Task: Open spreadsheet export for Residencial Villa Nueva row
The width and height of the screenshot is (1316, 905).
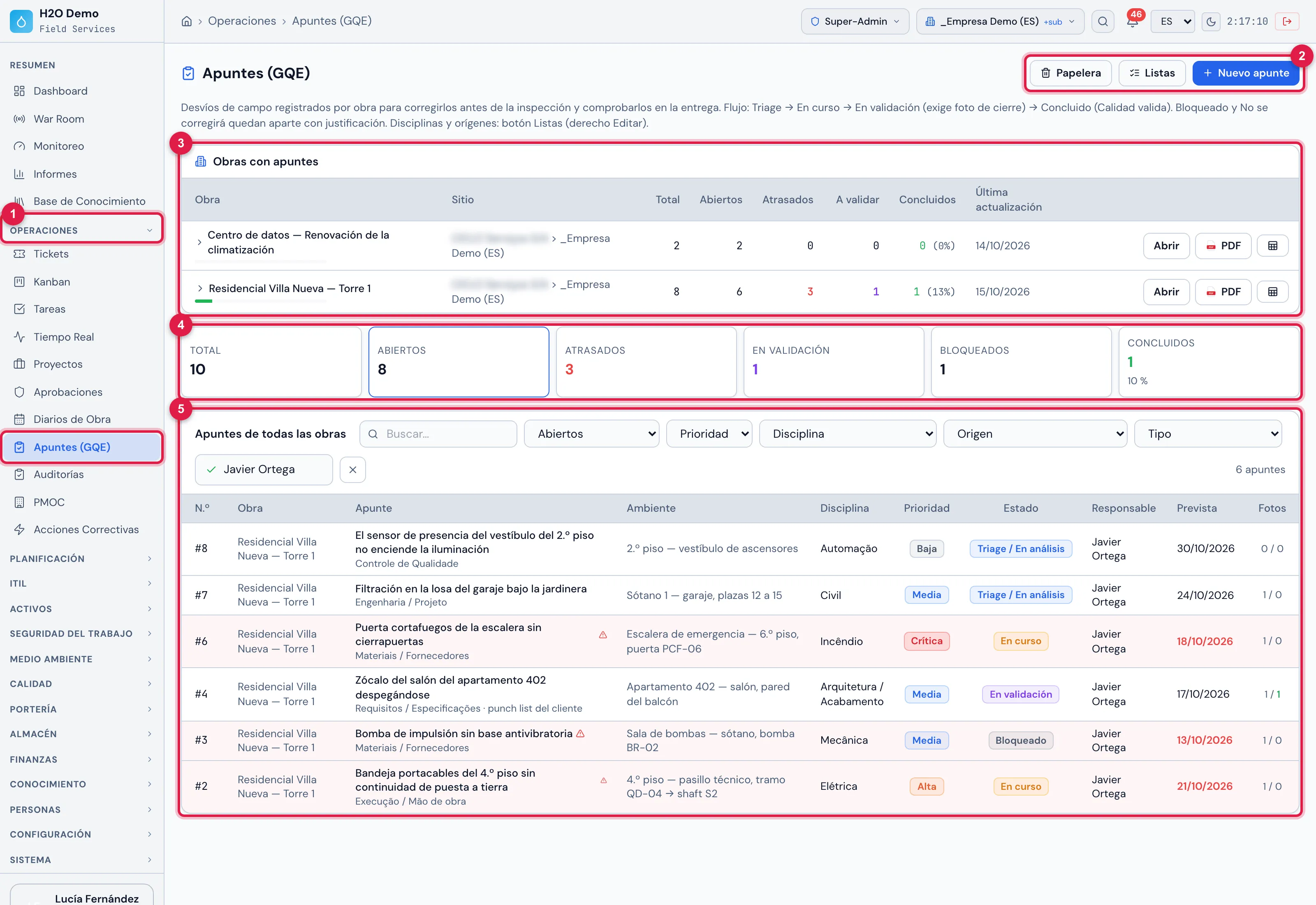Action: (x=1272, y=292)
